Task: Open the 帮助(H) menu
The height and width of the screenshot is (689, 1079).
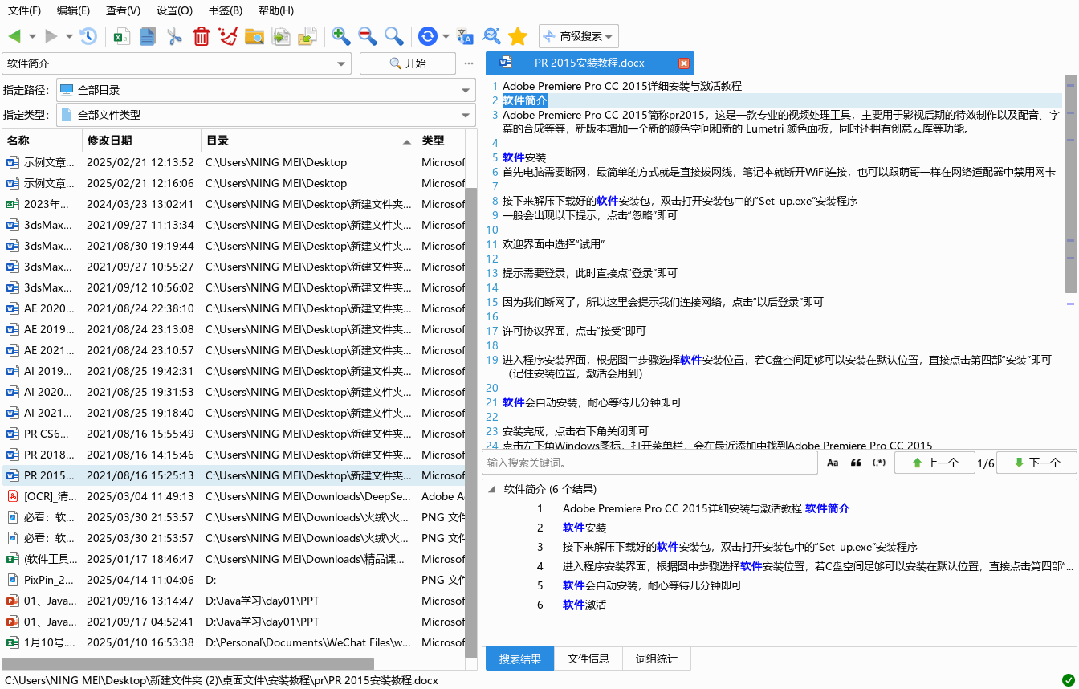Action: (x=277, y=10)
